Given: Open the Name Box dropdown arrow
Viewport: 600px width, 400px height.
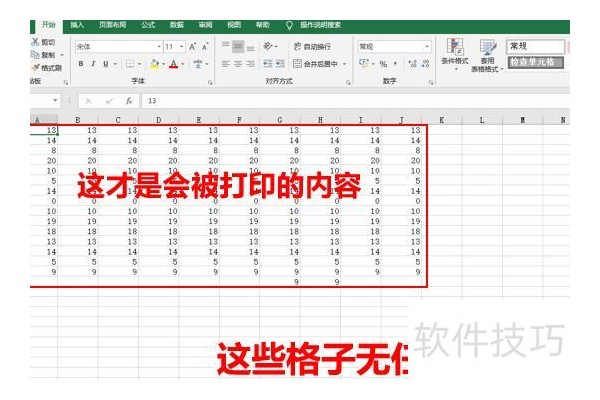Looking at the screenshot, I should tap(55, 101).
